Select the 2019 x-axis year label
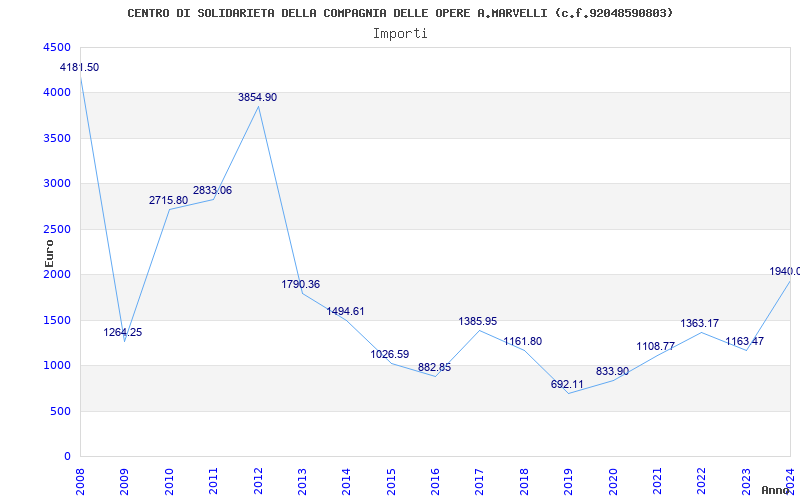This screenshot has width=800, height=500. (x=568, y=481)
